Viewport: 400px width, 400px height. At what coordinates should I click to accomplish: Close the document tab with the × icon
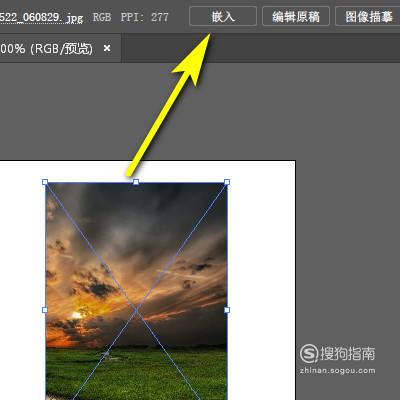[107, 49]
